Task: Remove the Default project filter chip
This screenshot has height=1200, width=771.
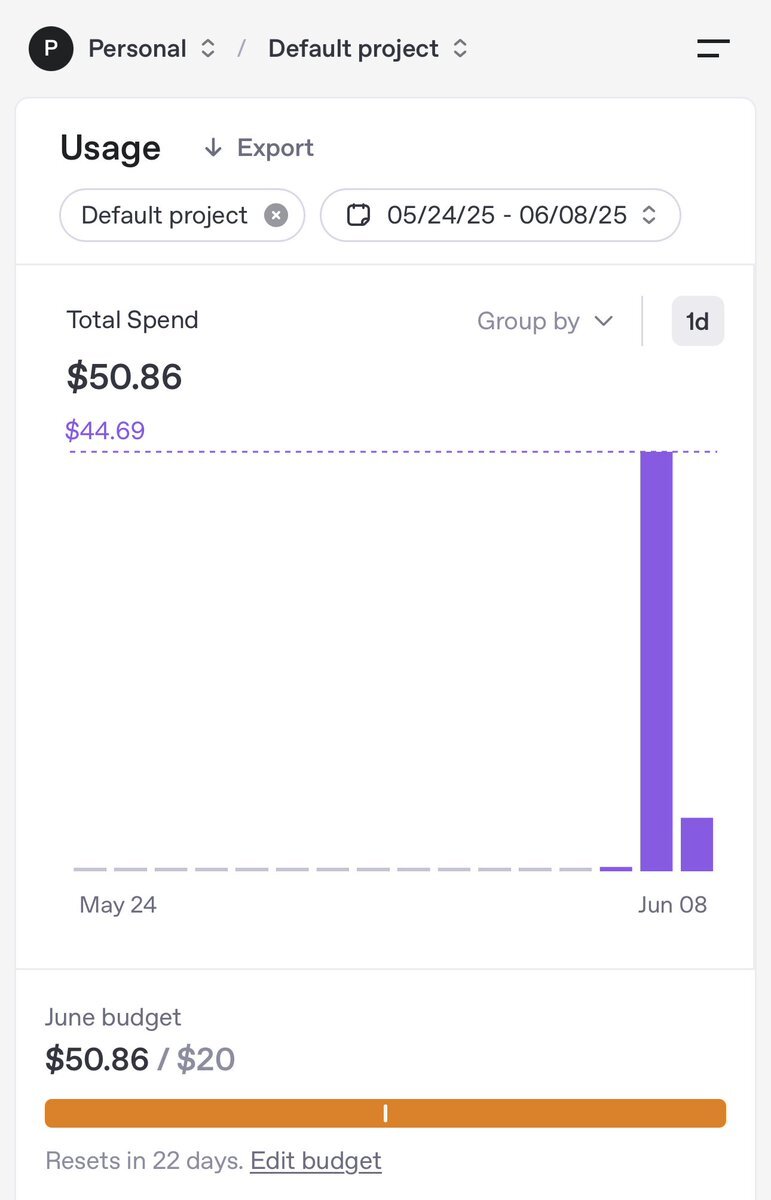Action: [x=276, y=215]
